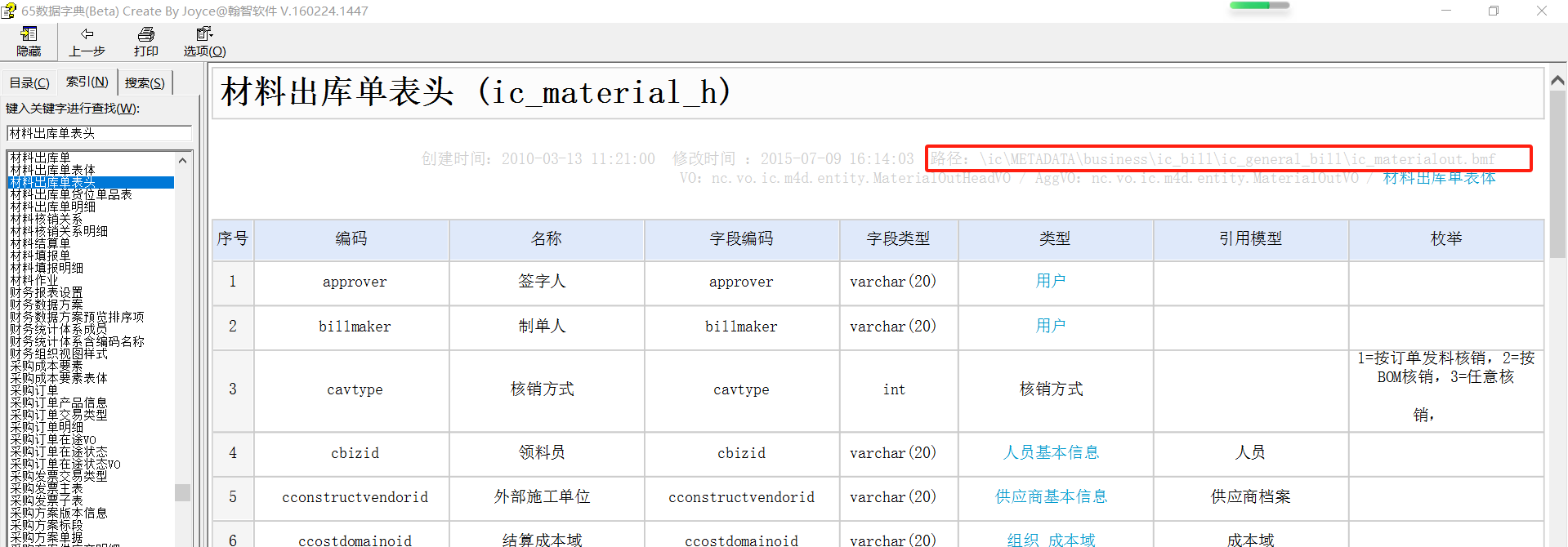Click the 枚举 column header

point(1446,239)
